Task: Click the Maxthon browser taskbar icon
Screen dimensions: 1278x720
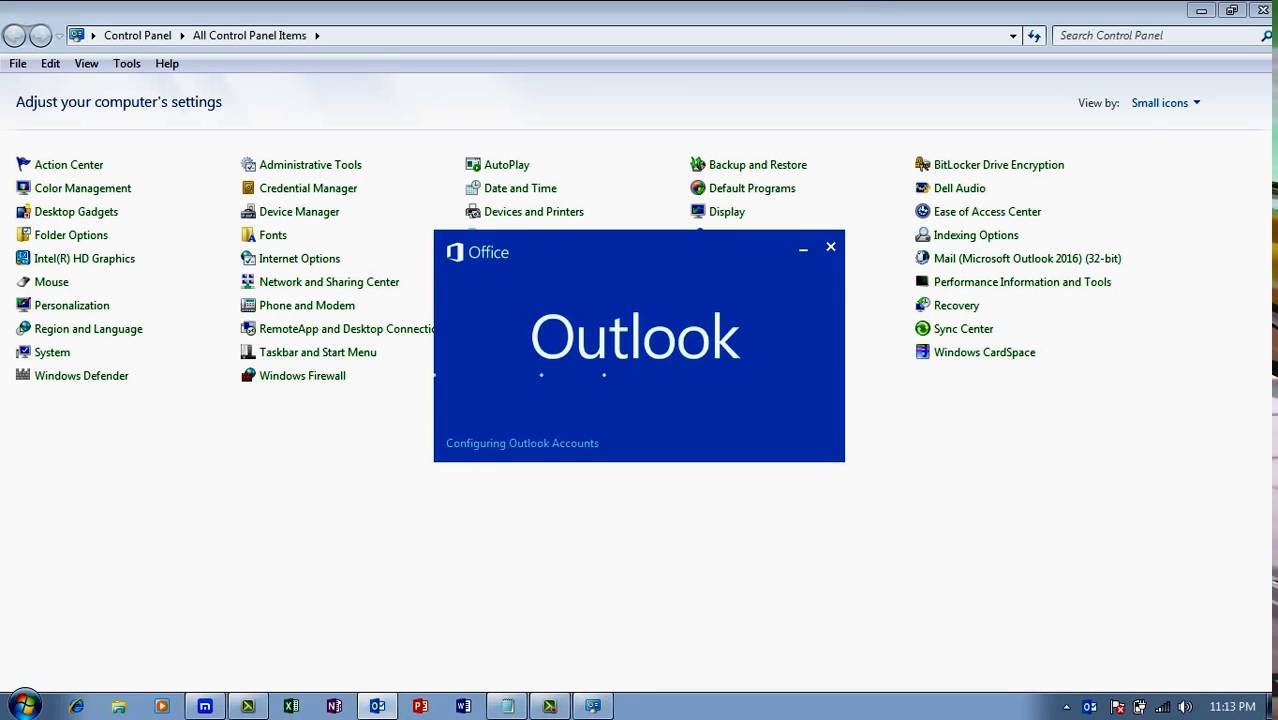Action: (x=205, y=706)
